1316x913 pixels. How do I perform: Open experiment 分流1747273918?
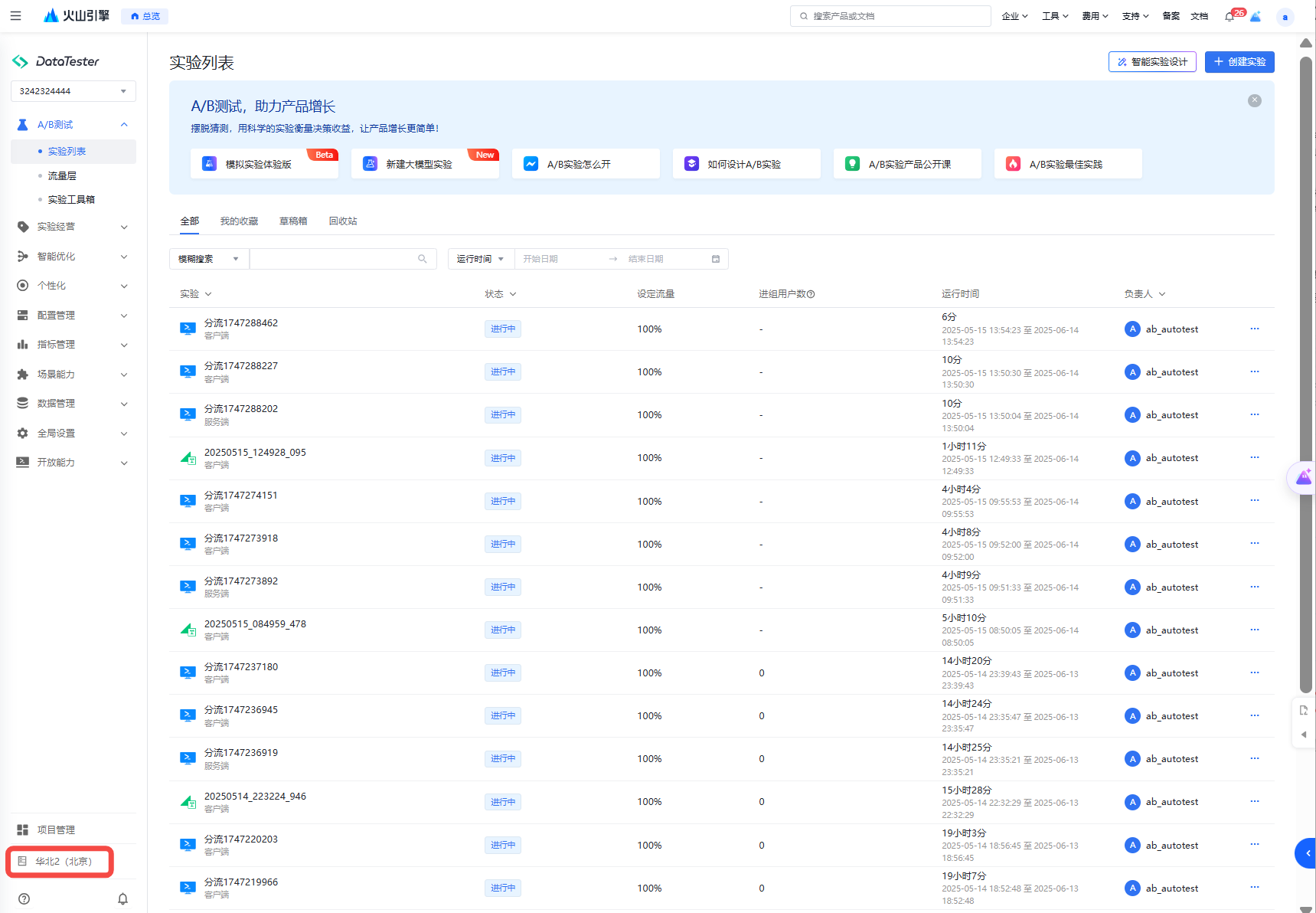click(x=241, y=538)
